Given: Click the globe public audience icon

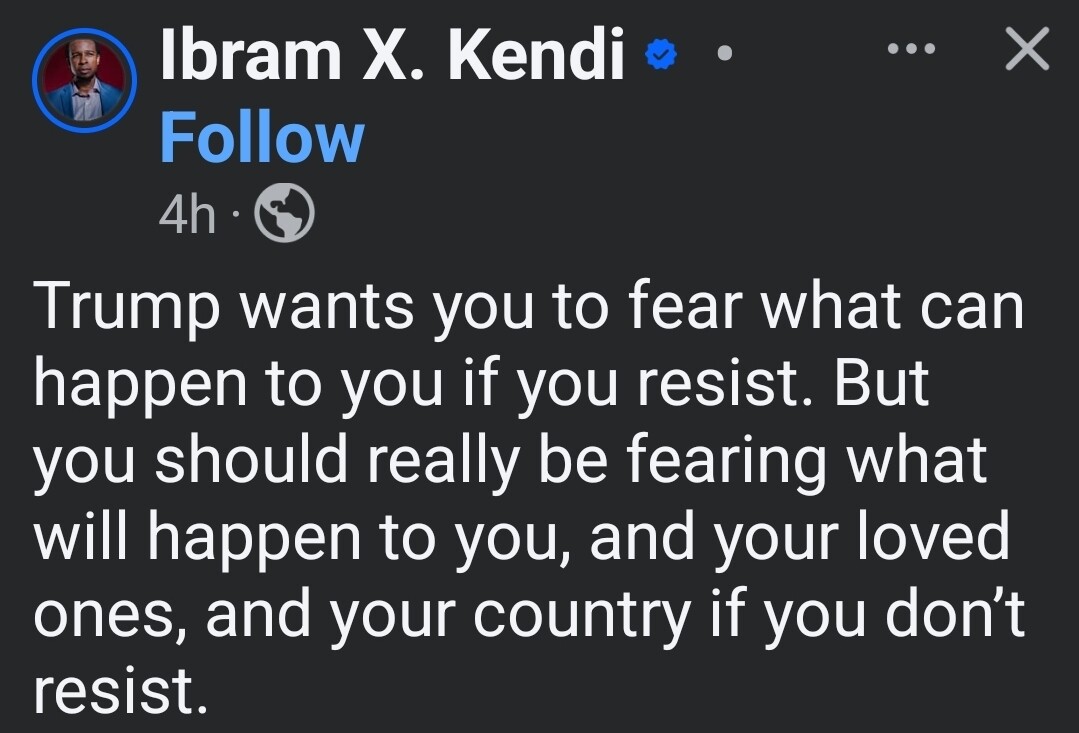Looking at the screenshot, I should (x=284, y=213).
